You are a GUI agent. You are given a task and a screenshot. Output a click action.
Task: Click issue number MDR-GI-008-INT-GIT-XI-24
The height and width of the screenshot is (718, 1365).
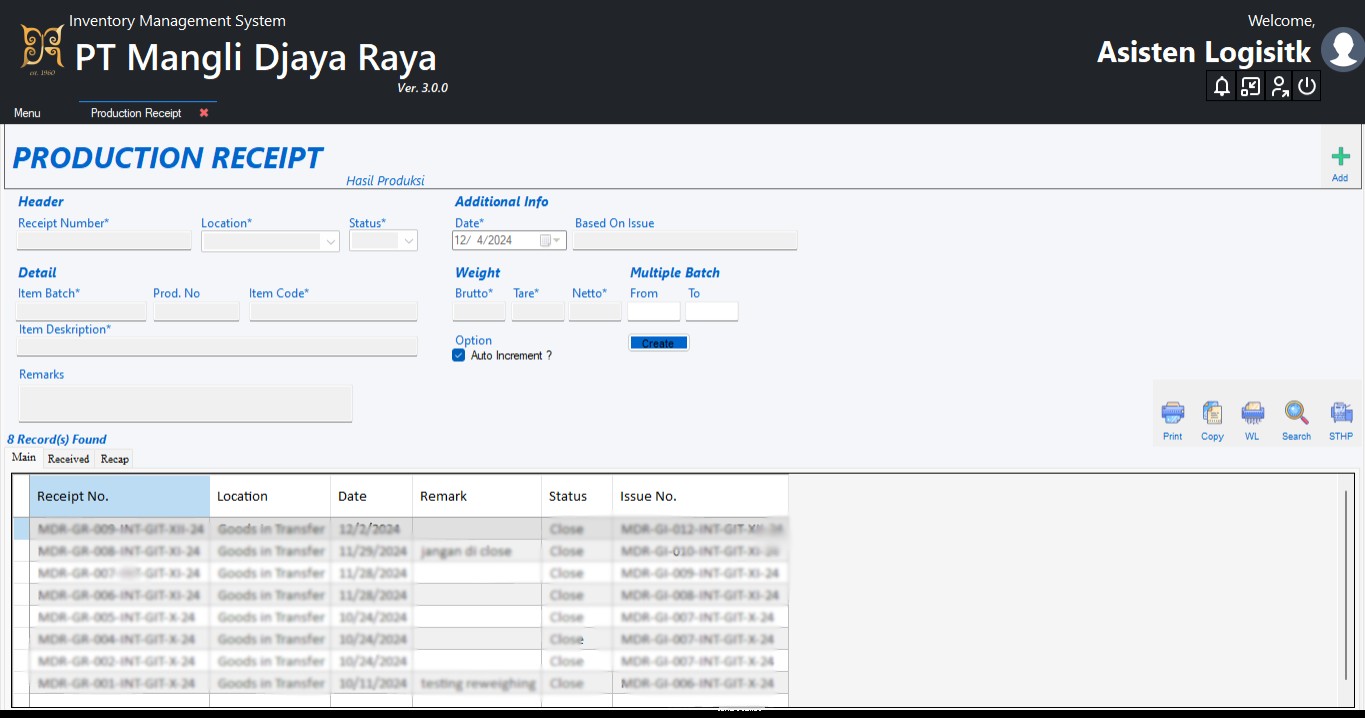coord(700,595)
